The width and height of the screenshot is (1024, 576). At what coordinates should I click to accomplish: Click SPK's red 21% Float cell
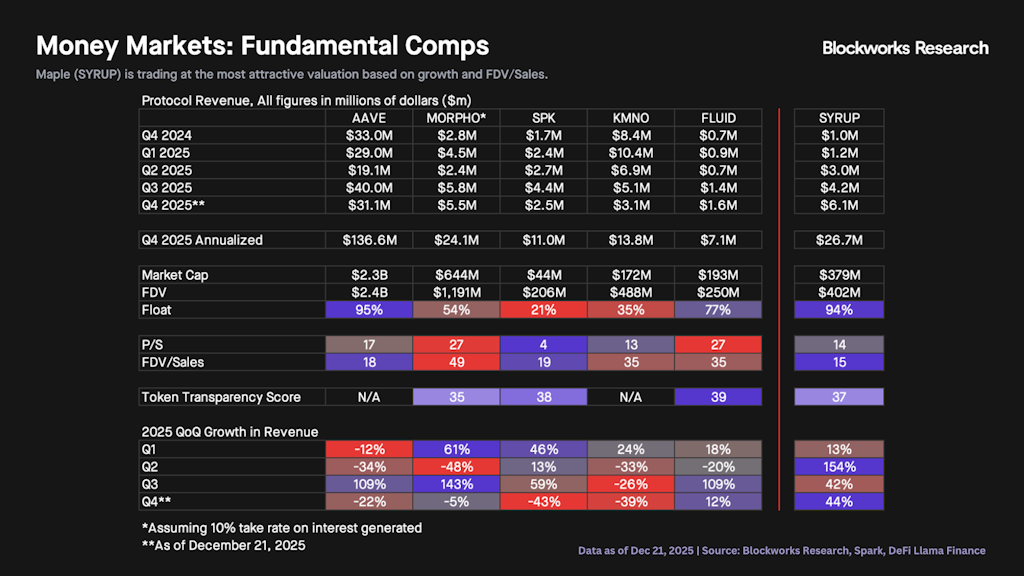[543, 310]
